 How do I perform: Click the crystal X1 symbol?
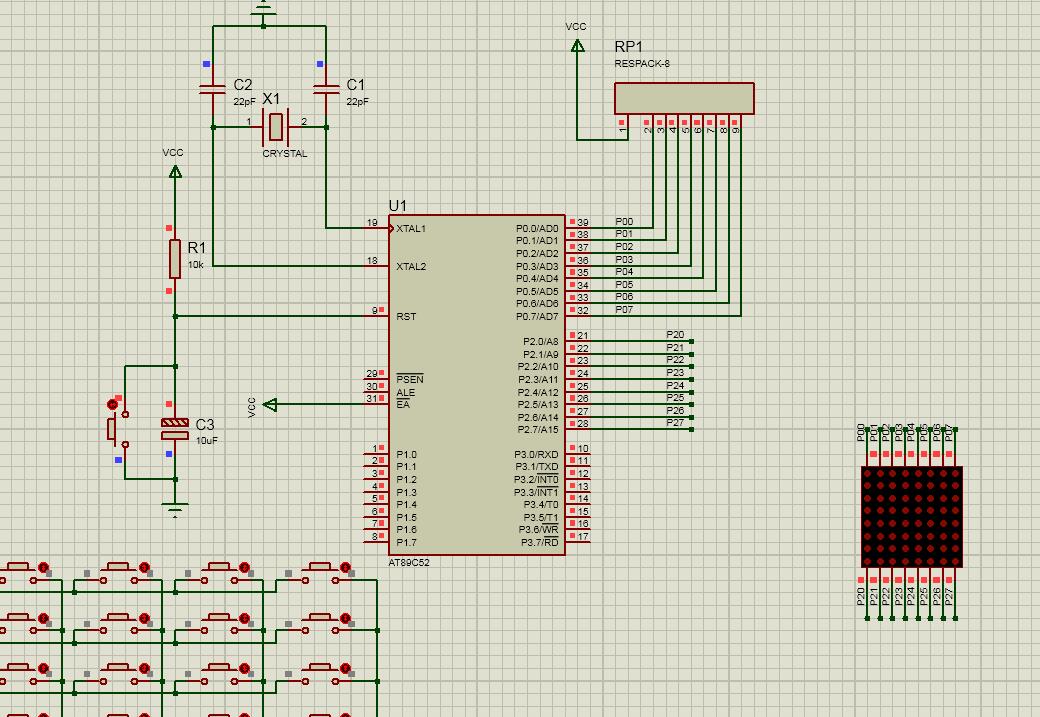pos(275,127)
